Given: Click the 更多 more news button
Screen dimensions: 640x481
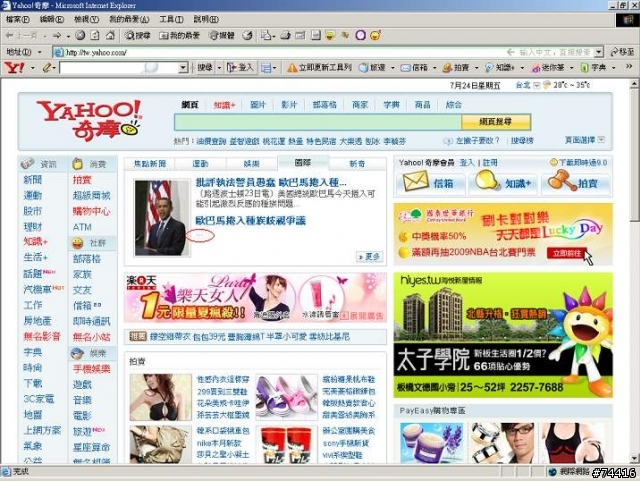Looking at the screenshot, I should pyautogui.click(x=369, y=256).
